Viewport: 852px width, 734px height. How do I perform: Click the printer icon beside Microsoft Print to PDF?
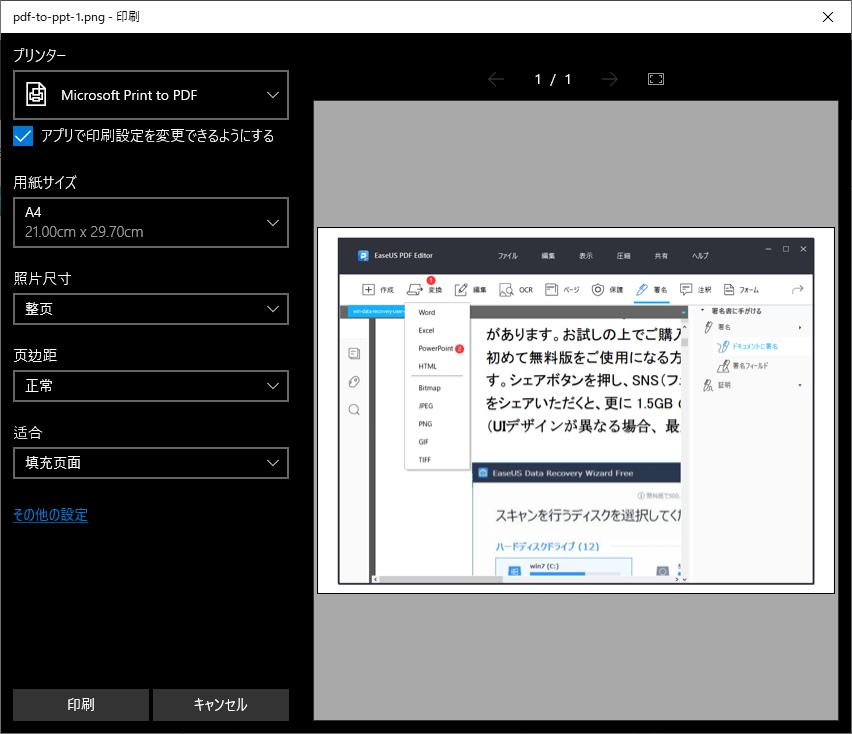[x=36, y=95]
